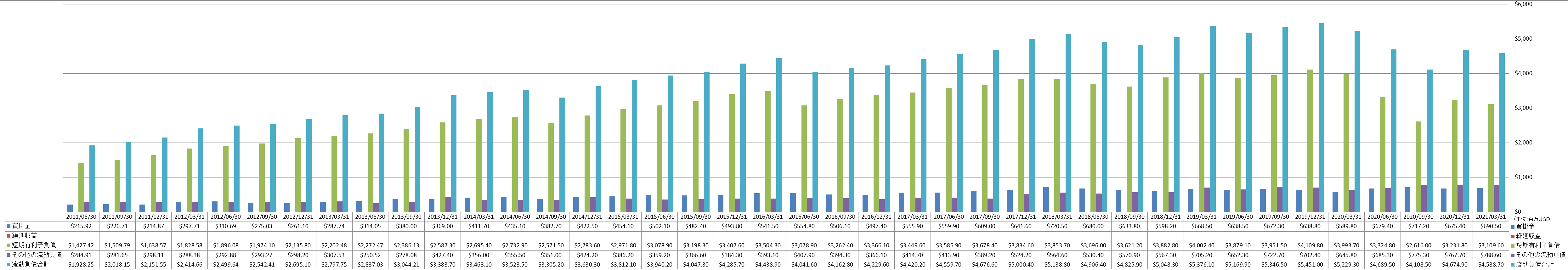Viewport: 1568px width, 270px height.
Task: Click the blue 買掛金 swatch in the data table header
Action: point(8,226)
